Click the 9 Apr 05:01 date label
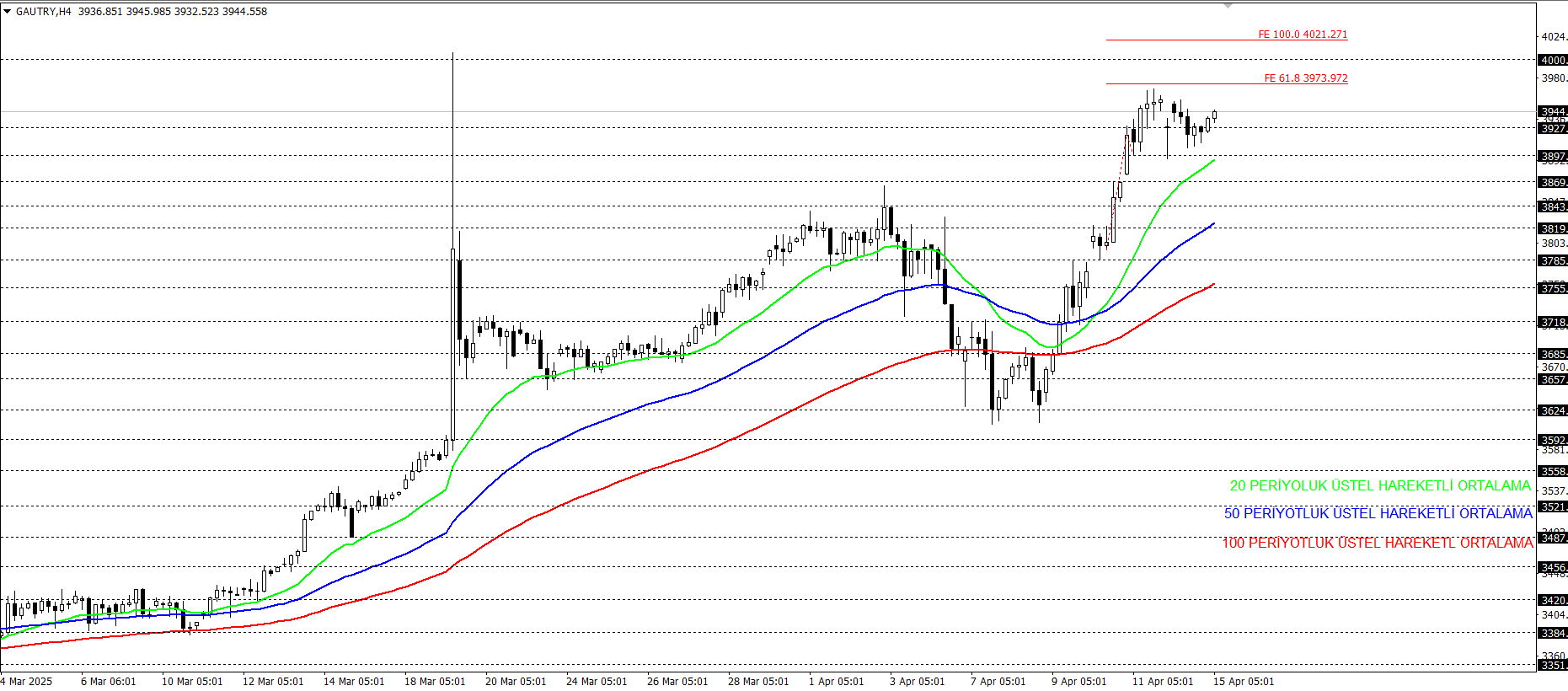The height and width of the screenshot is (691, 1568). click(1079, 681)
